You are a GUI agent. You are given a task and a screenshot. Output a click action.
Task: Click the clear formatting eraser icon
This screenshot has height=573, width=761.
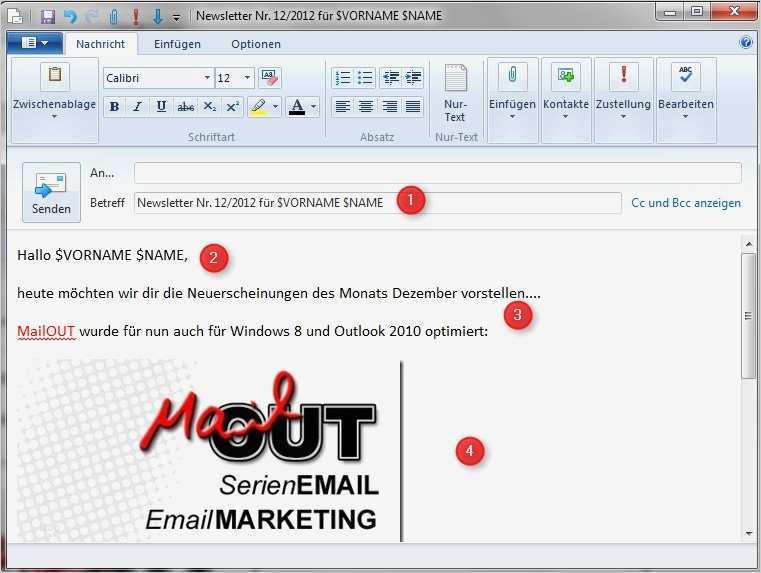click(269, 78)
